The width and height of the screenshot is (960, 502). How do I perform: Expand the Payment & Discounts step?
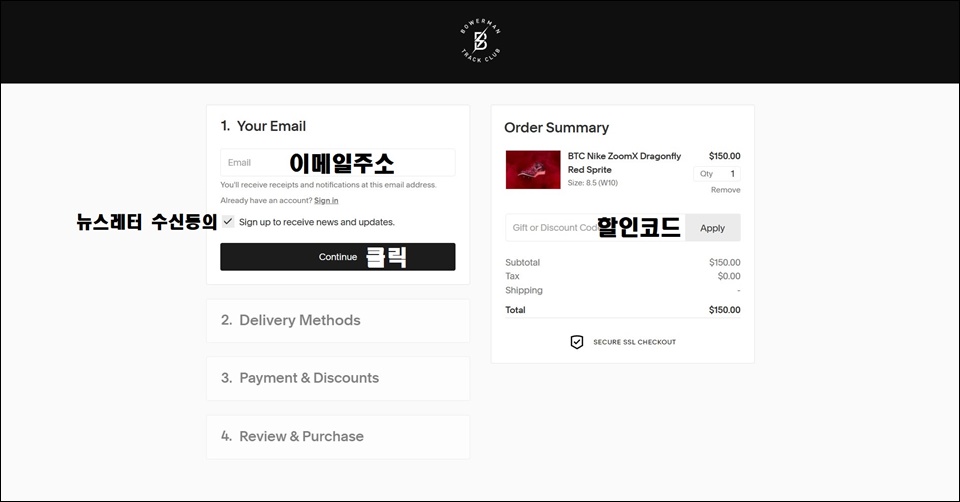click(338, 378)
